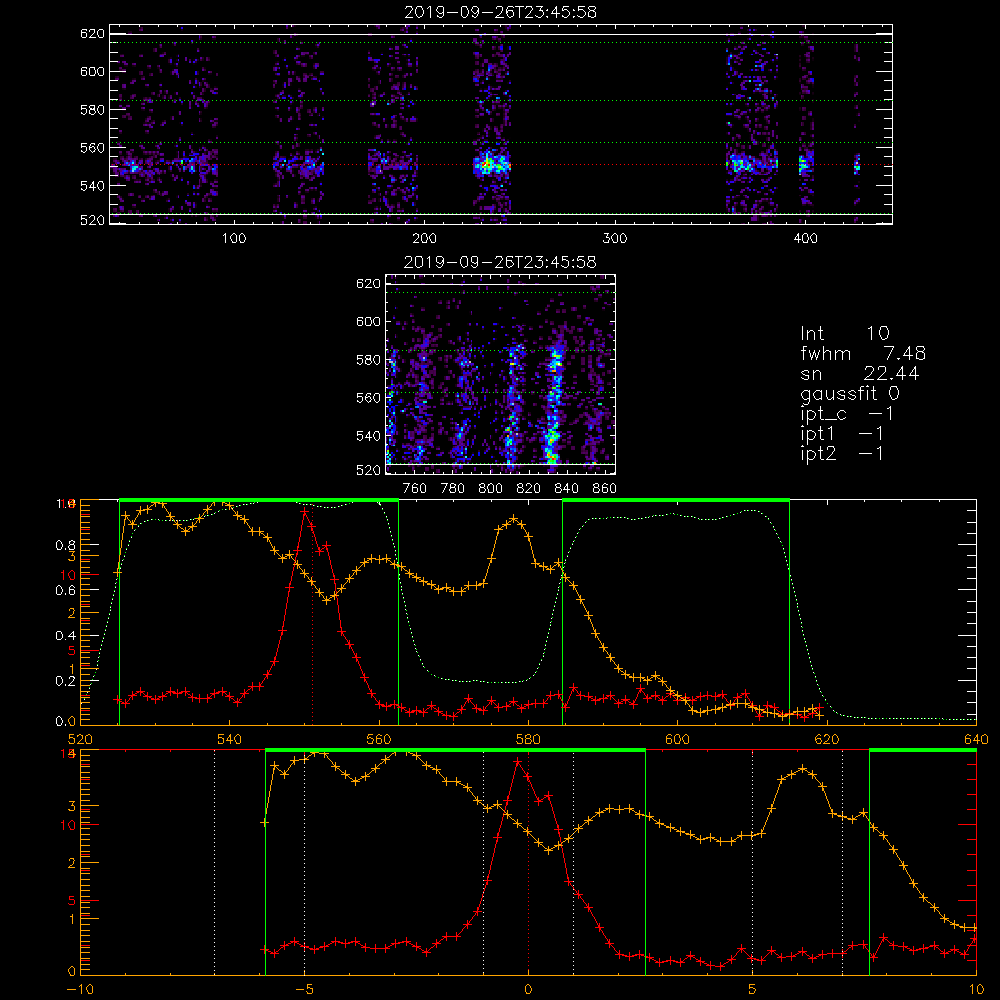Click the '-5' label on the bottom axis
Screen dimensions: 1000x1000
pyautogui.click(x=304, y=989)
